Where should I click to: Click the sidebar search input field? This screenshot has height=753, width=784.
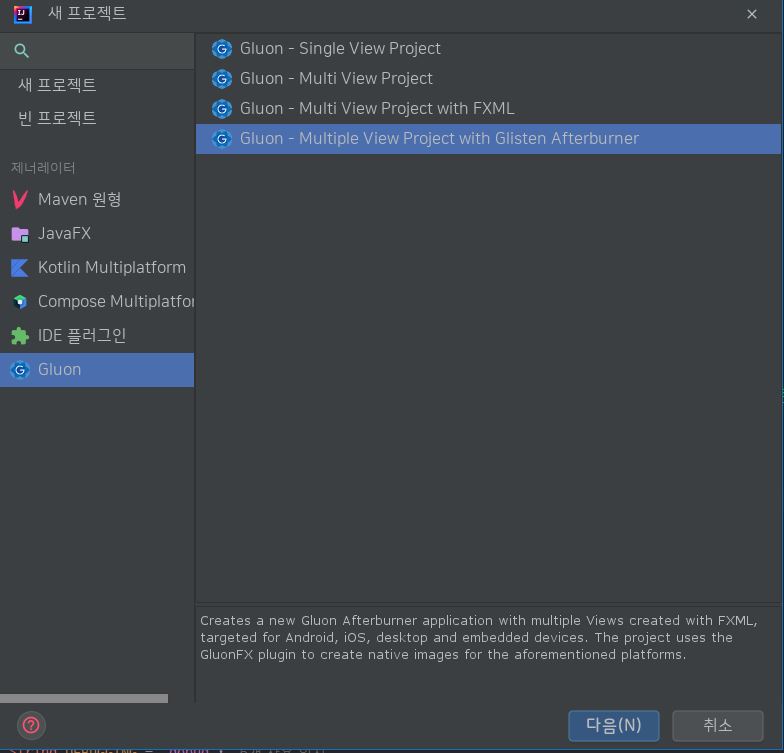pyautogui.click(x=97, y=50)
